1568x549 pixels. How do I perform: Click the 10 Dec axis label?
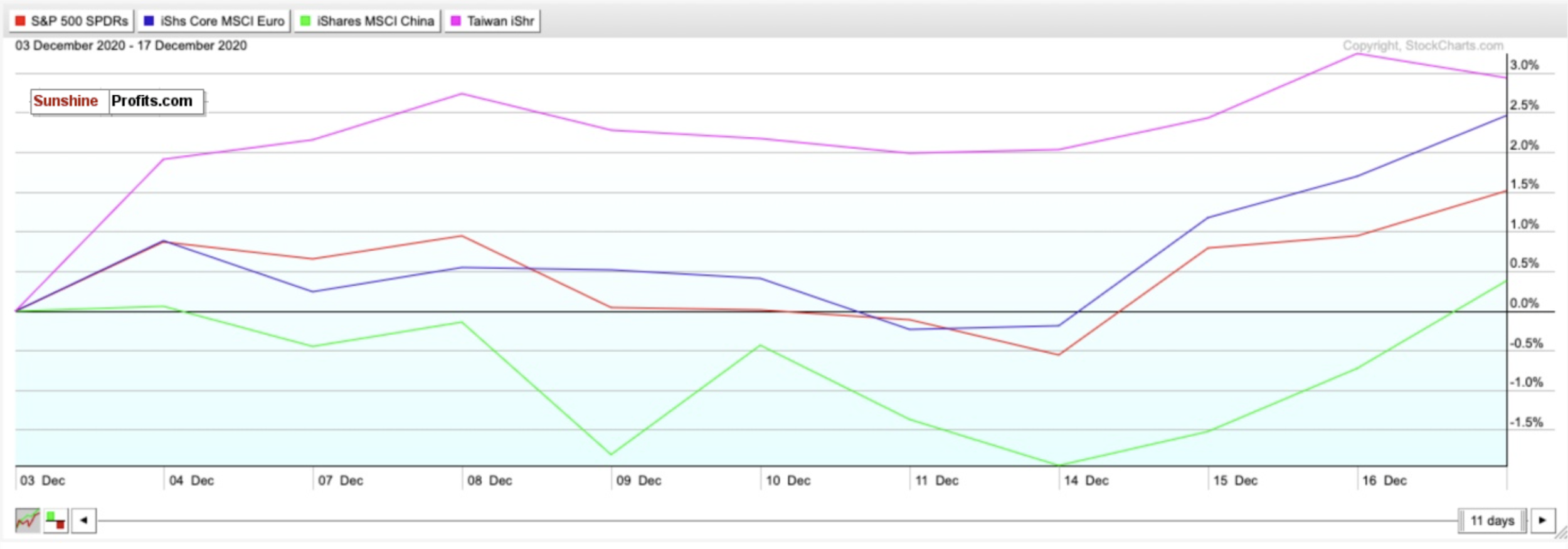click(788, 481)
